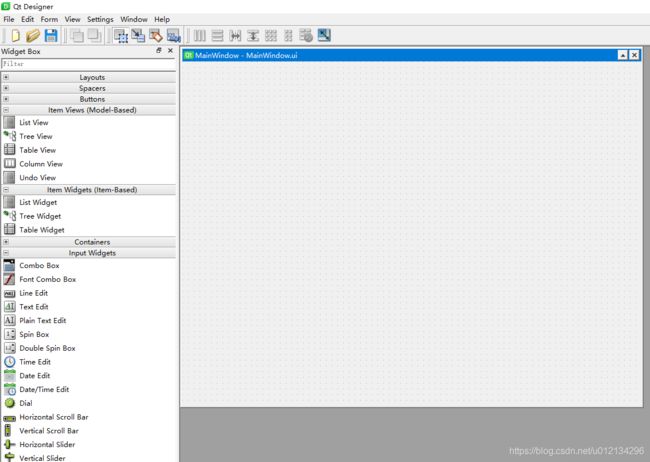
Task: Click the Save form floppy icon
Action: pos(51,36)
